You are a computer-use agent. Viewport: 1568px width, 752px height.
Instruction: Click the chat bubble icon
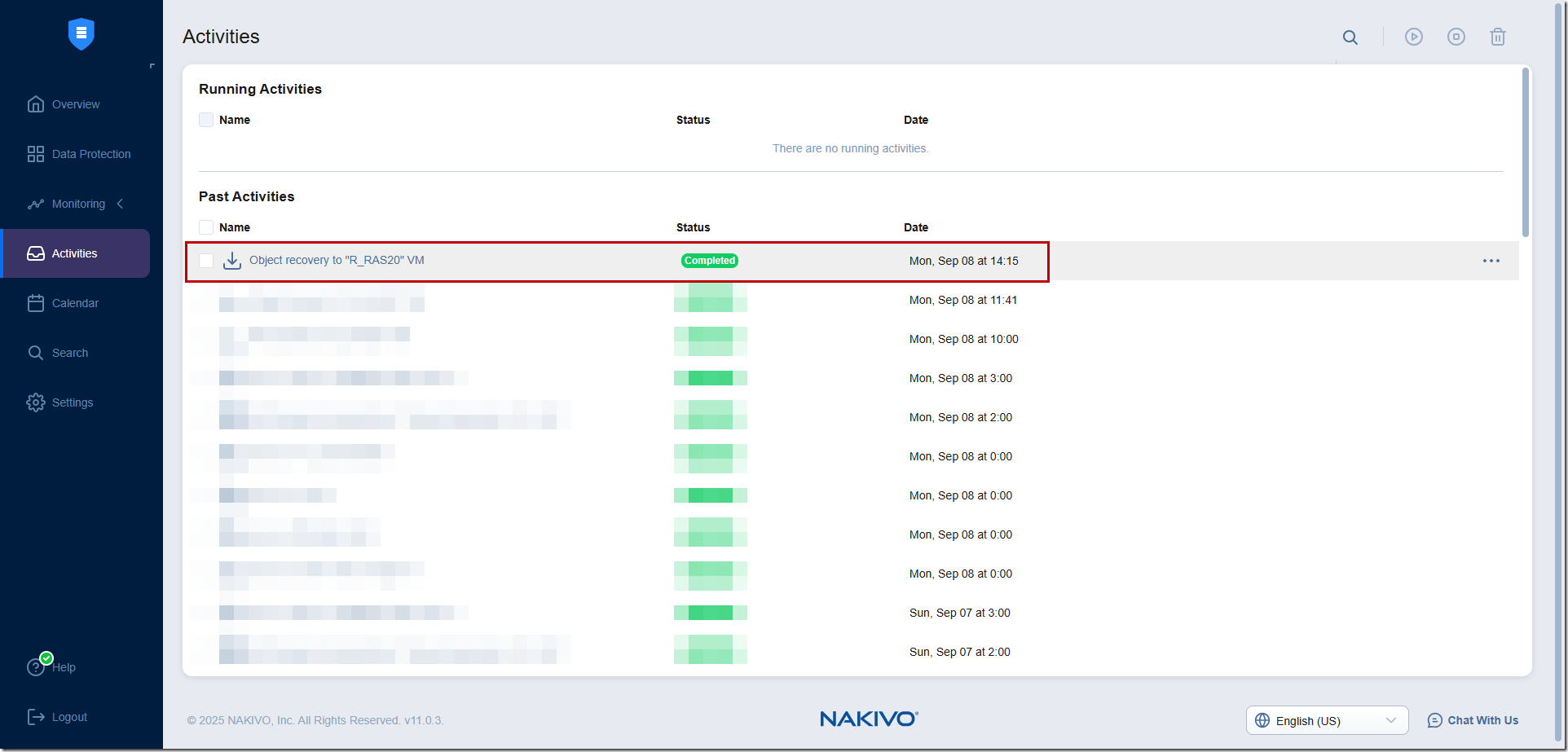click(x=1435, y=720)
